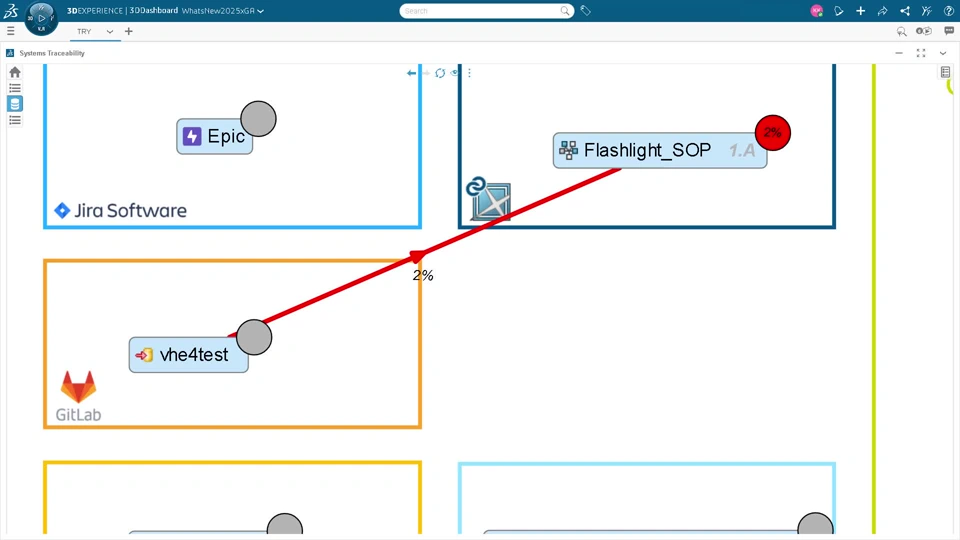Open the Systems Traceability widget menu chevron
The image size is (960, 540).
943,53
